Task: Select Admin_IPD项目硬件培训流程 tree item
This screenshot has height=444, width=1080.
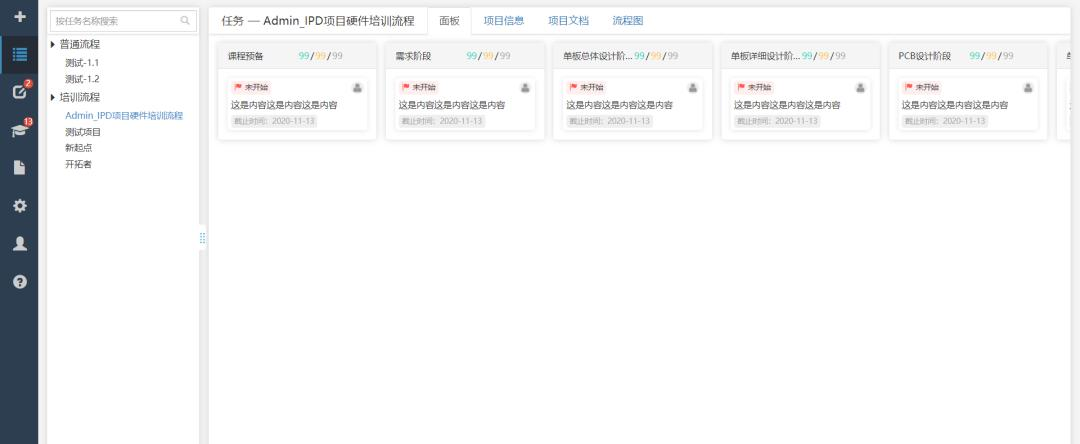Action: (x=124, y=116)
